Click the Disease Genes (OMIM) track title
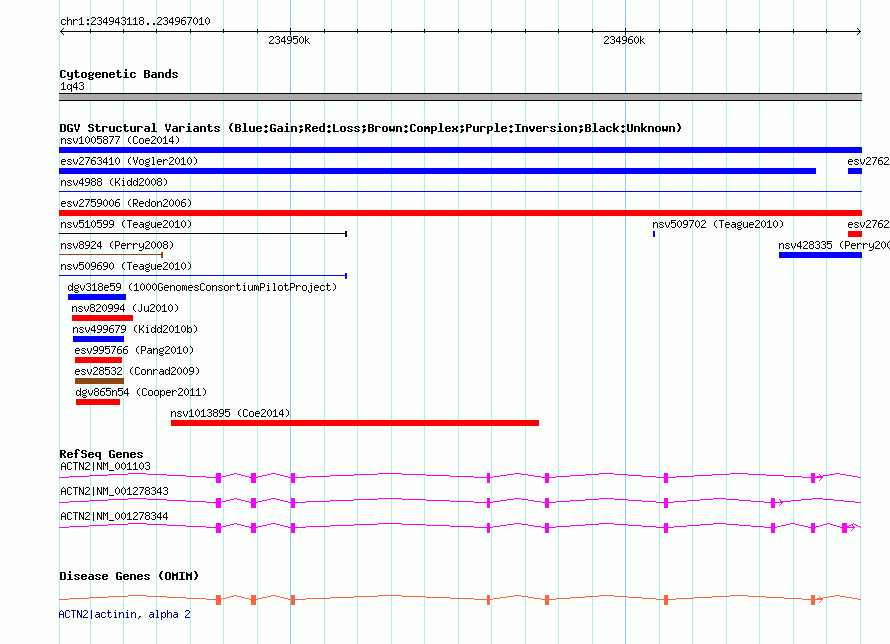Image resolution: width=890 pixels, height=644 pixels. click(x=129, y=576)
